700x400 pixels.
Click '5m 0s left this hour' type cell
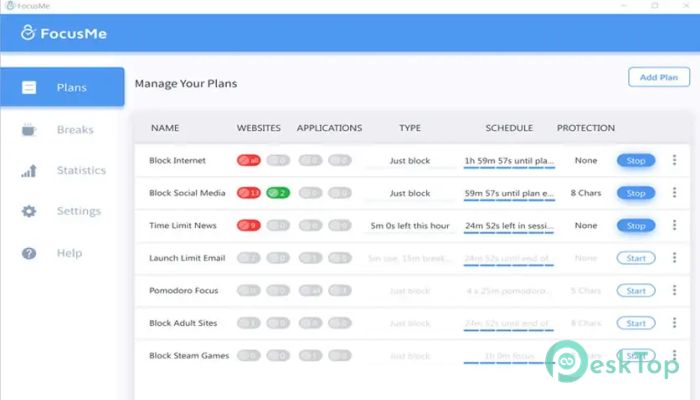(410, 226)
